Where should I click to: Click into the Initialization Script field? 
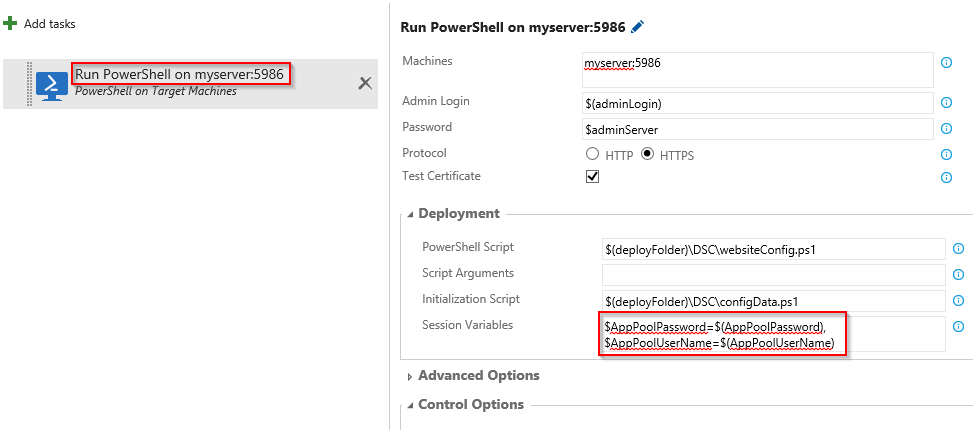pyautogui.click(x=773, y=301)
